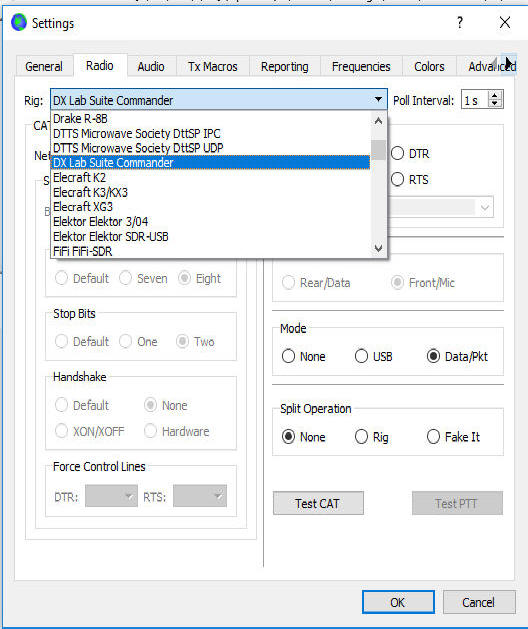528x629 pixels.
Task: Click the Test PTT button
Action: pos(457,503)
